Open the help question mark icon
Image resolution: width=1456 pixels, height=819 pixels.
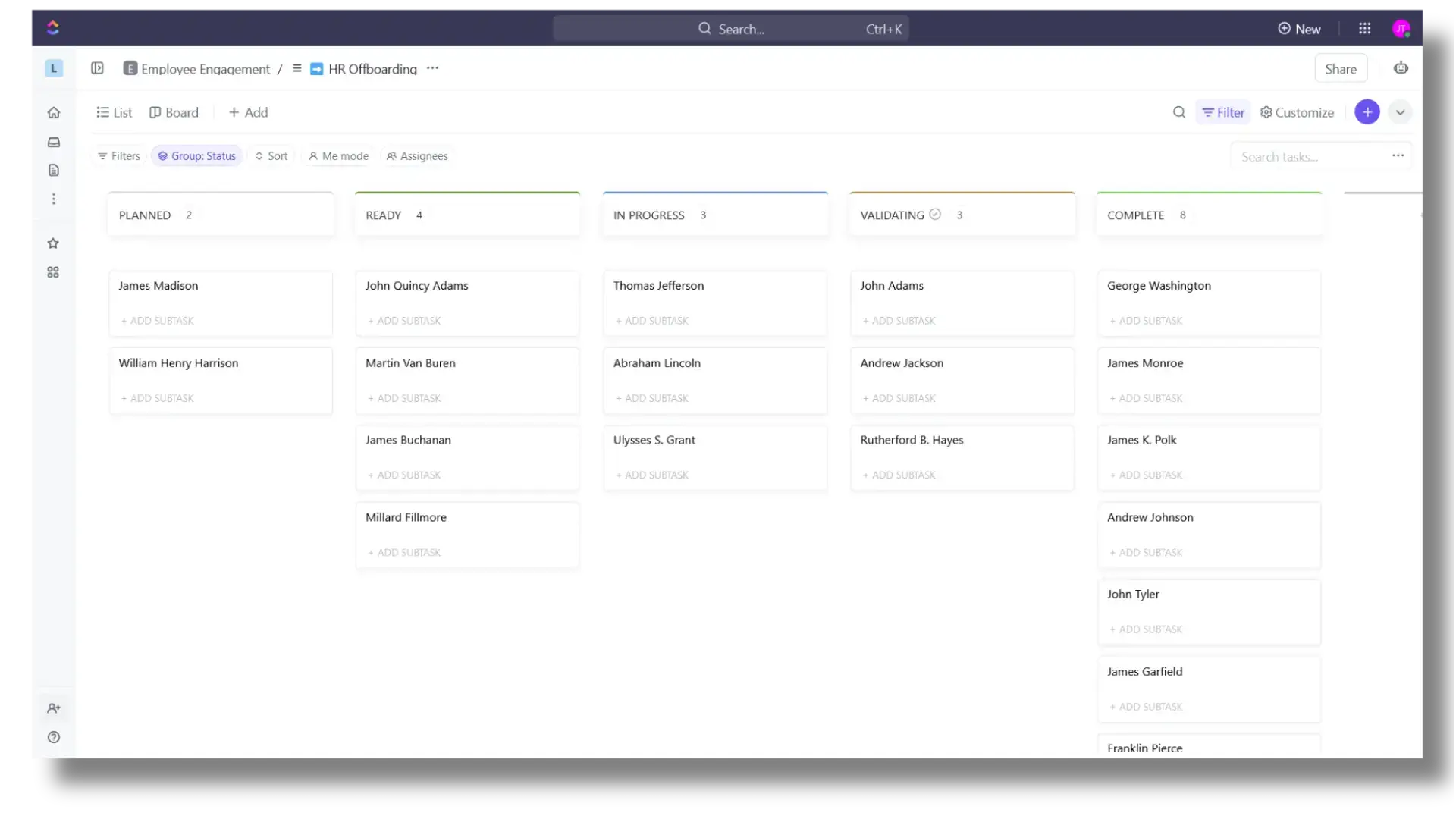pyautogui.click(x=53, y=737)
